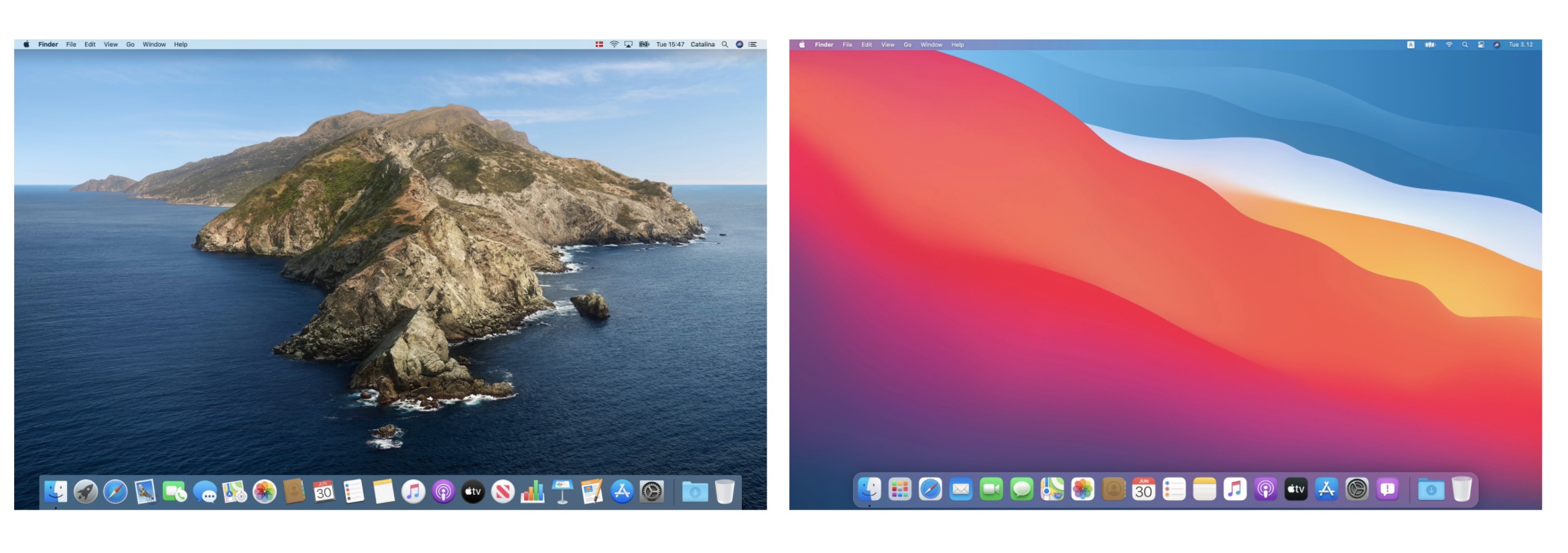Activate Siri in Big Sur menu bar
The image size is (1568, 553).
tap(1496, 45)
